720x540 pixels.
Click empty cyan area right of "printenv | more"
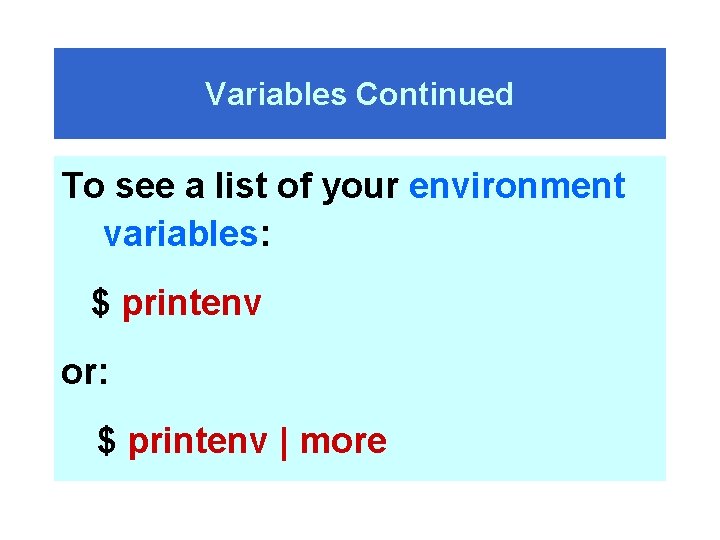(x=523, y=441)
